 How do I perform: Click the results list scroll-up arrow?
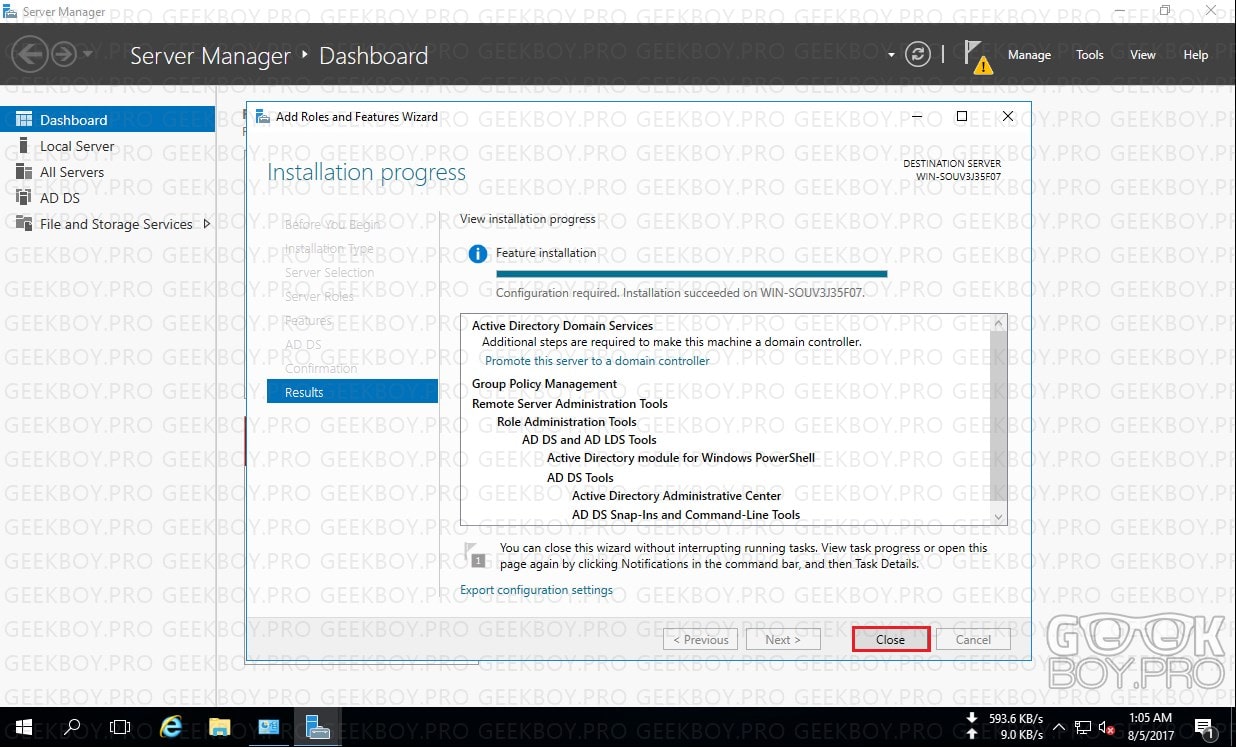pos(997,323)
